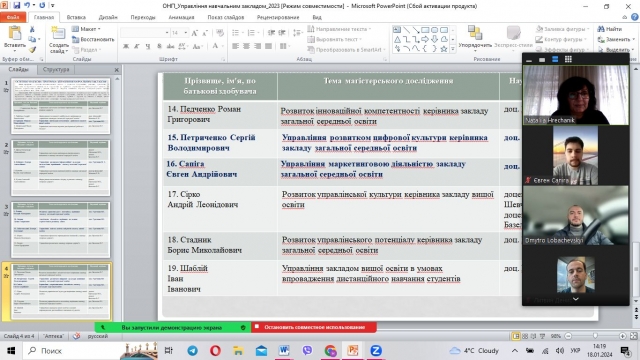Adjust the zoom level slider
The width and height of the screenshot is (640, 360).
pyautogui.click(x=595, y=336)
